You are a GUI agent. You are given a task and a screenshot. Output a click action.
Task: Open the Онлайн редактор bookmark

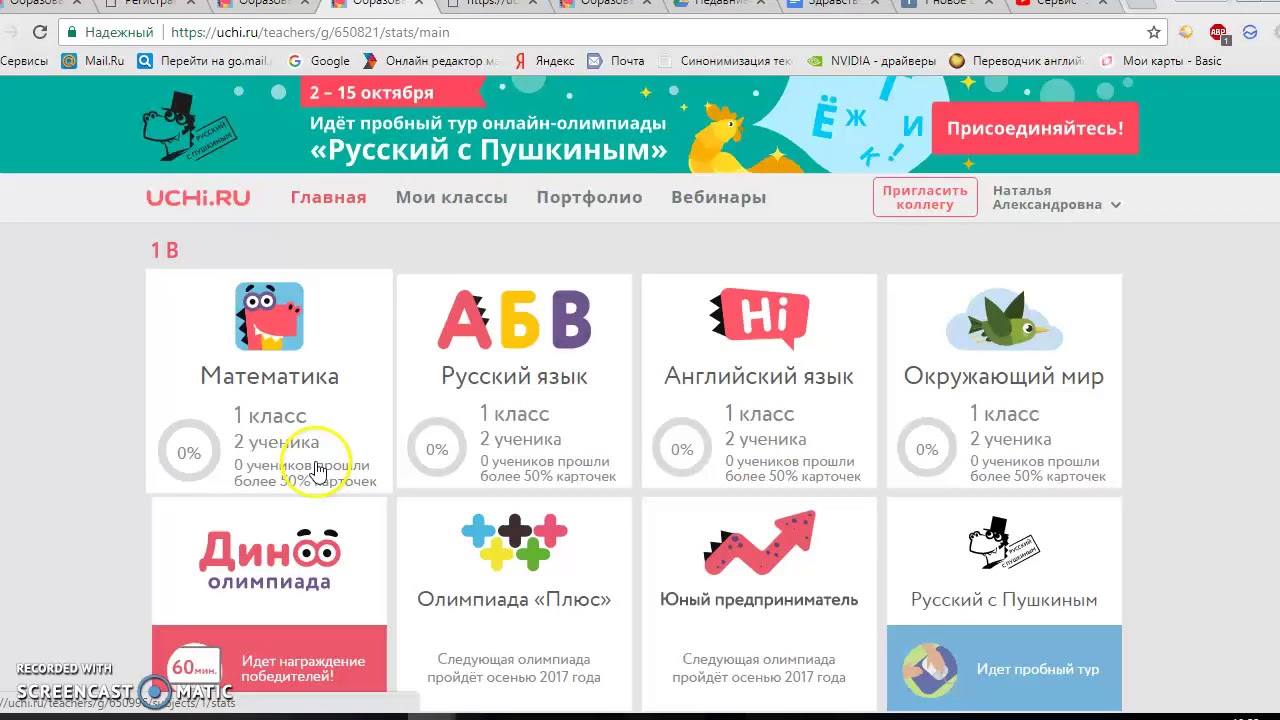tap(430, 61)
